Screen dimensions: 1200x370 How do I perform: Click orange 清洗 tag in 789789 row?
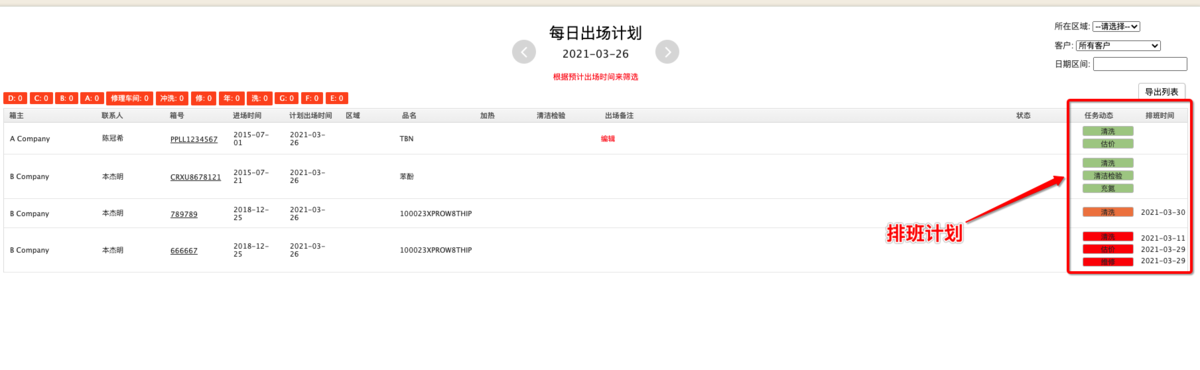tap(1107, 212)
